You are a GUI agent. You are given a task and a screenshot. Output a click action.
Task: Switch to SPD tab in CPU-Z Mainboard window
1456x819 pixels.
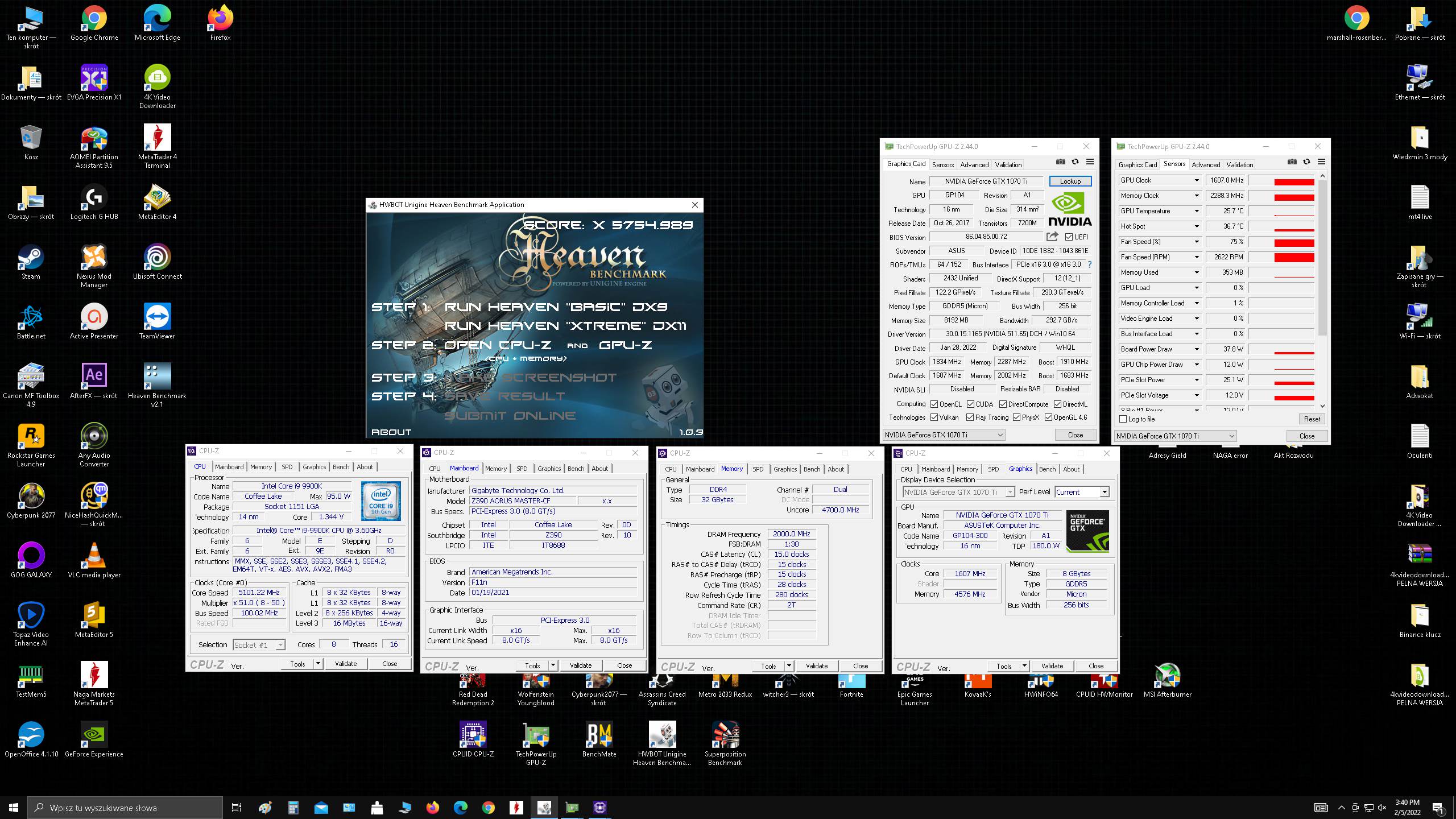pos(522,469)
